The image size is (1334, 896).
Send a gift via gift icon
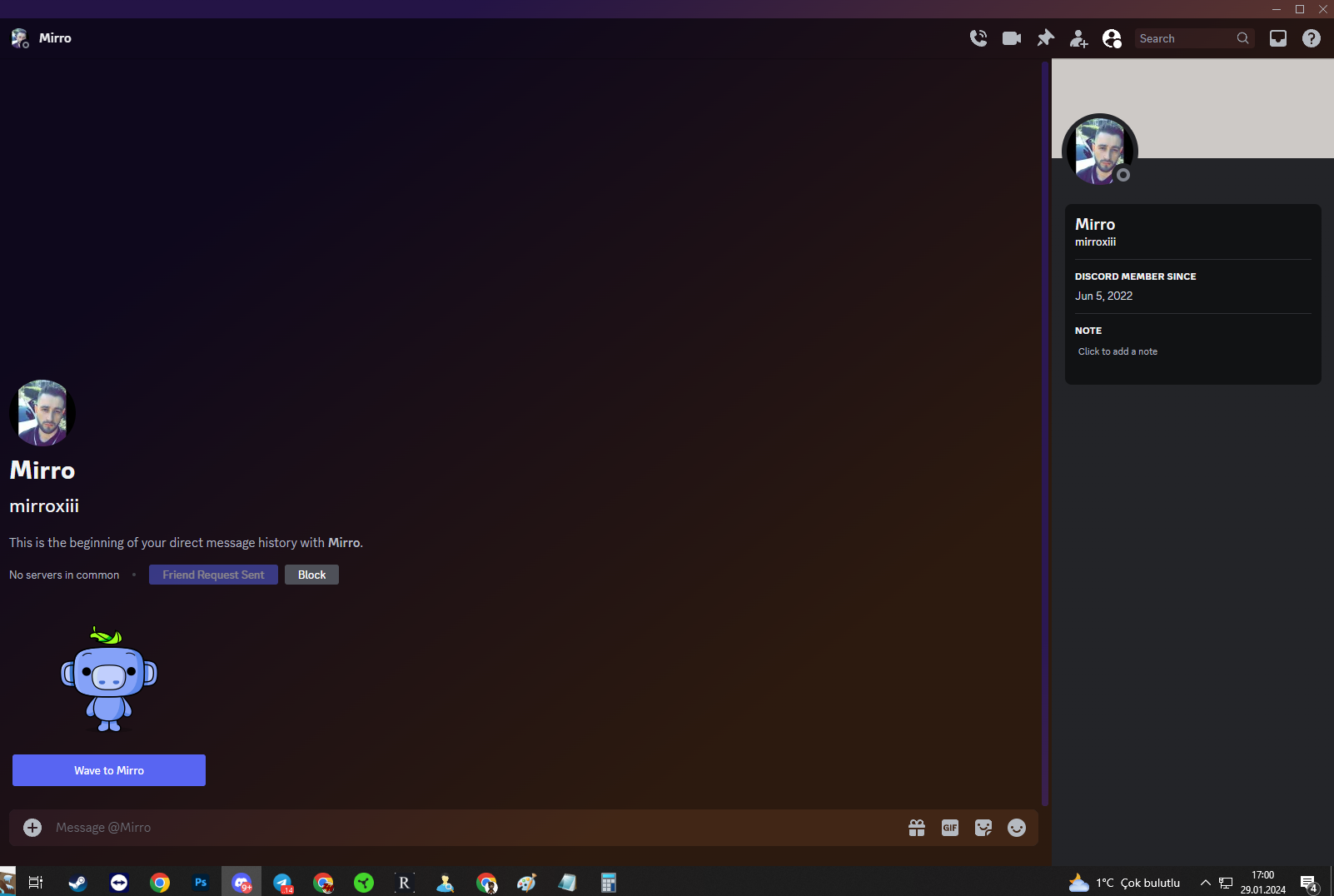[917, 828]
